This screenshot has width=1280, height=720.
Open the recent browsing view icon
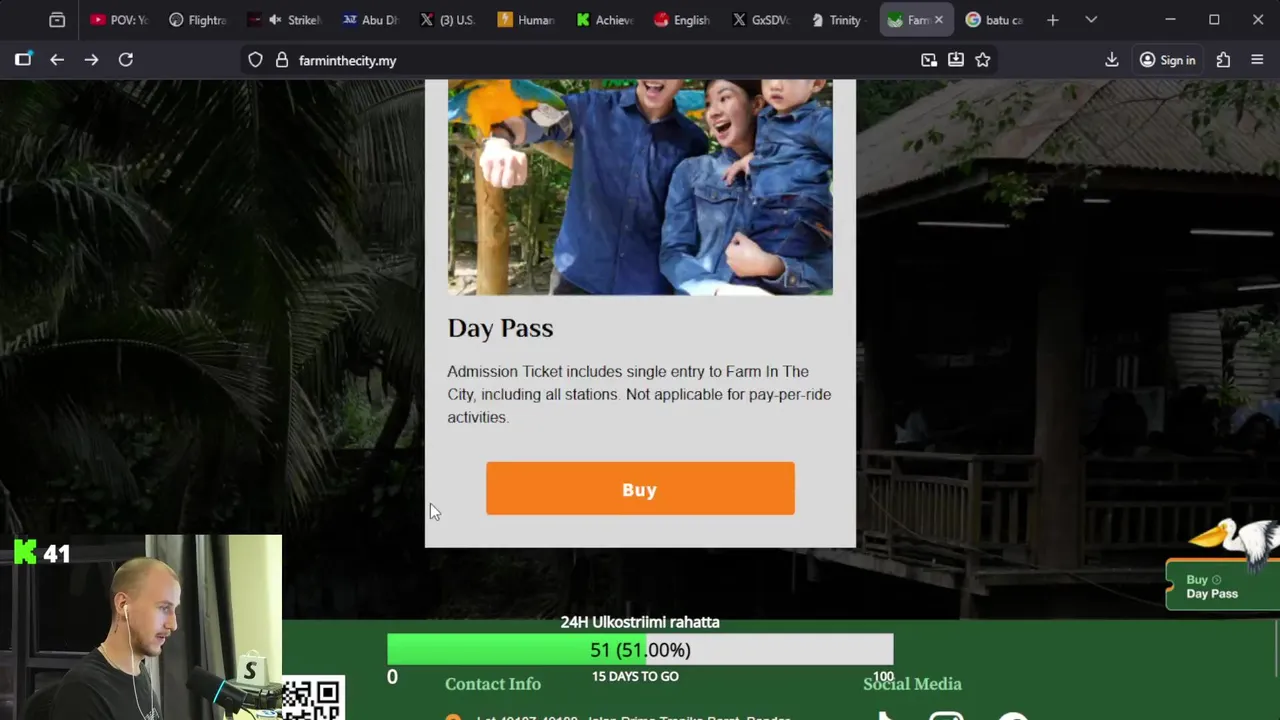click(57, 20)
